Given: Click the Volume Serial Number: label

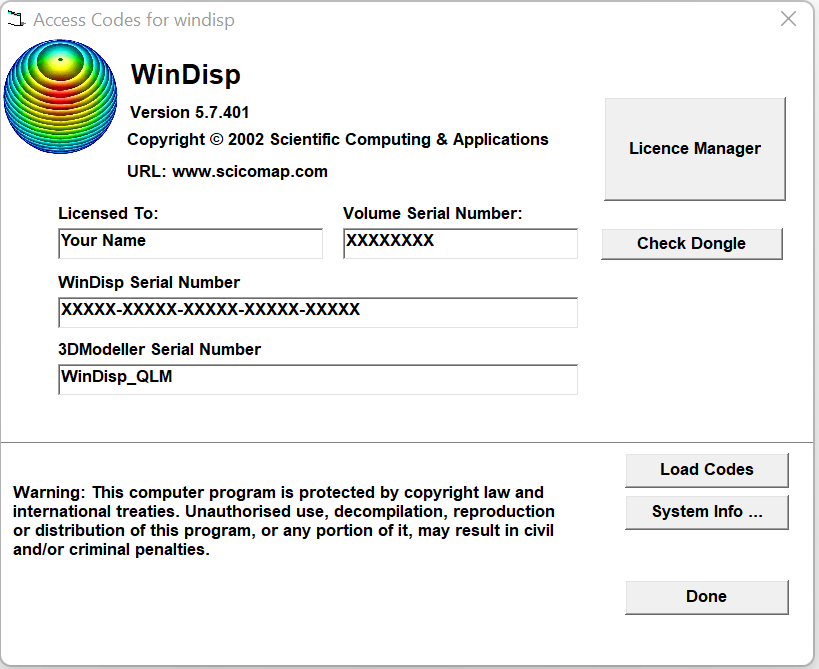Looking at the screenshot, I should point(432,213).
